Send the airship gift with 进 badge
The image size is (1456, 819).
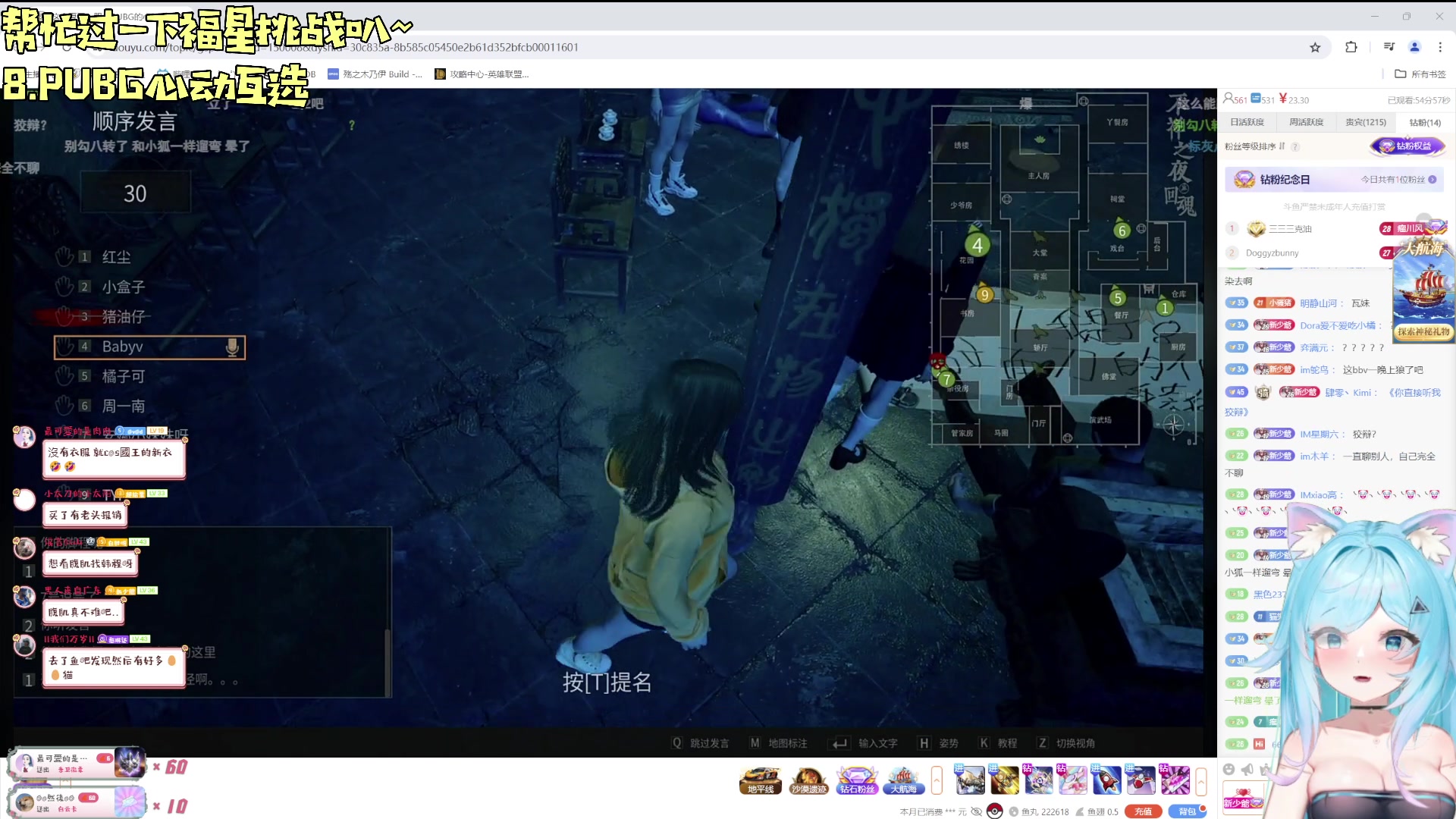pos(969,780)
